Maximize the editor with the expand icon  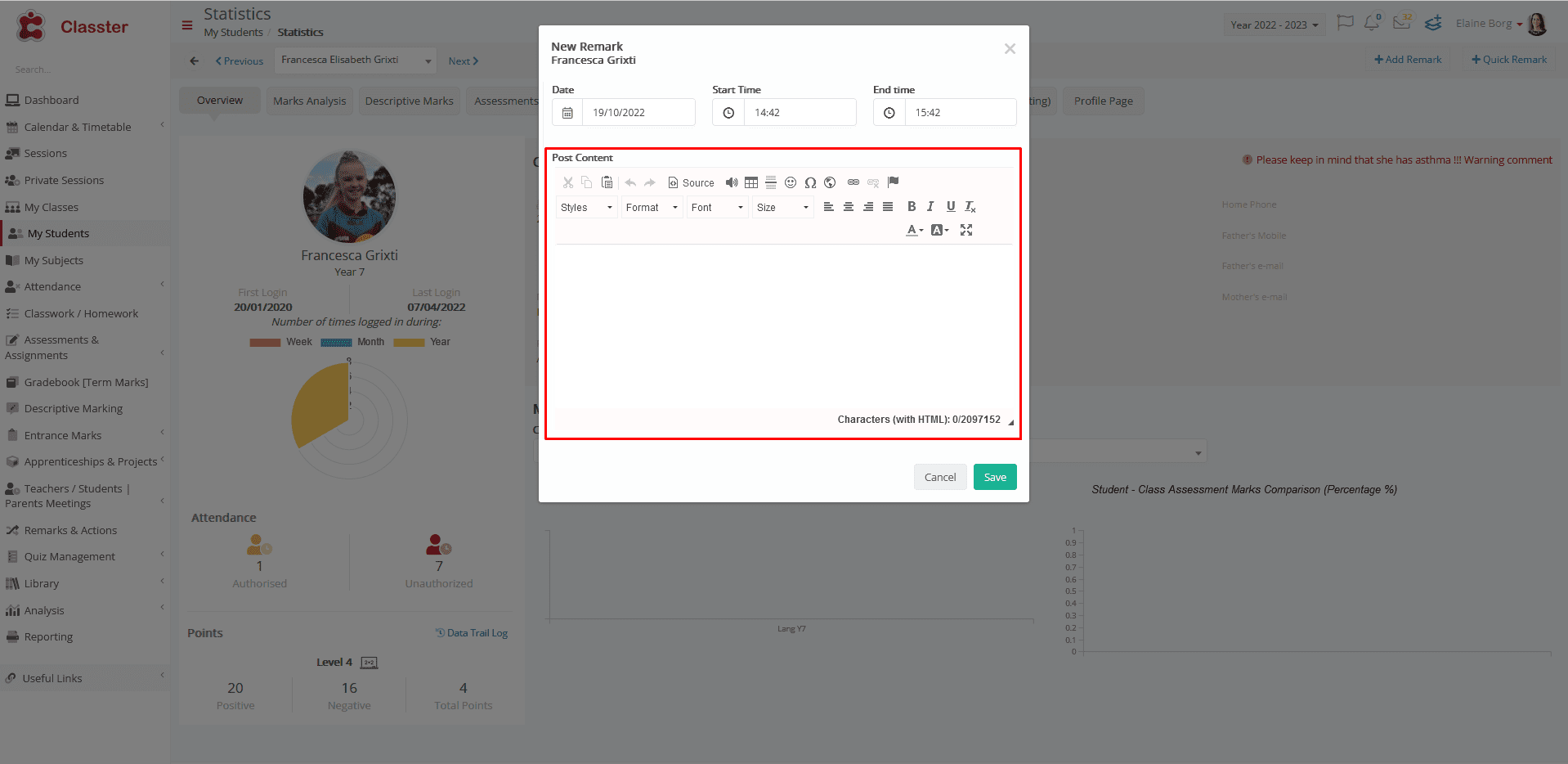pos(966,231)
